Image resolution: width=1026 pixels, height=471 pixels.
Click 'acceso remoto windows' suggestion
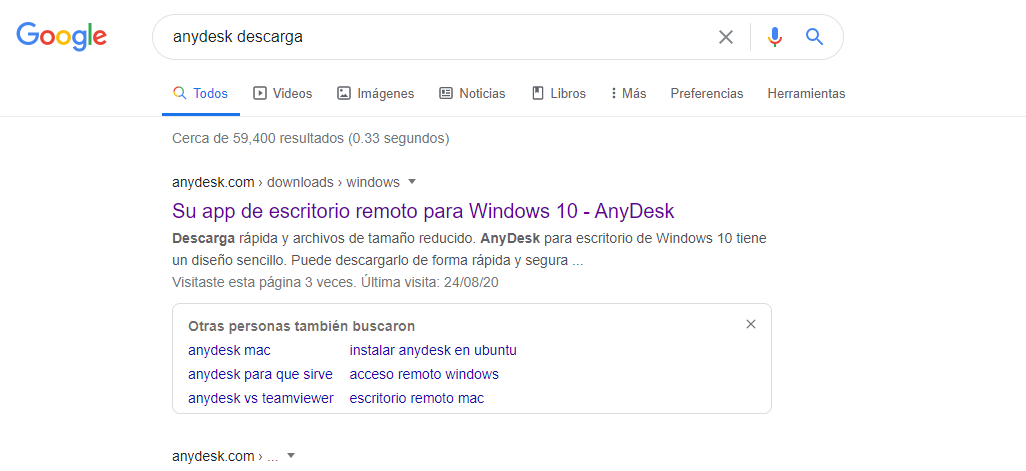pos(423,374)
